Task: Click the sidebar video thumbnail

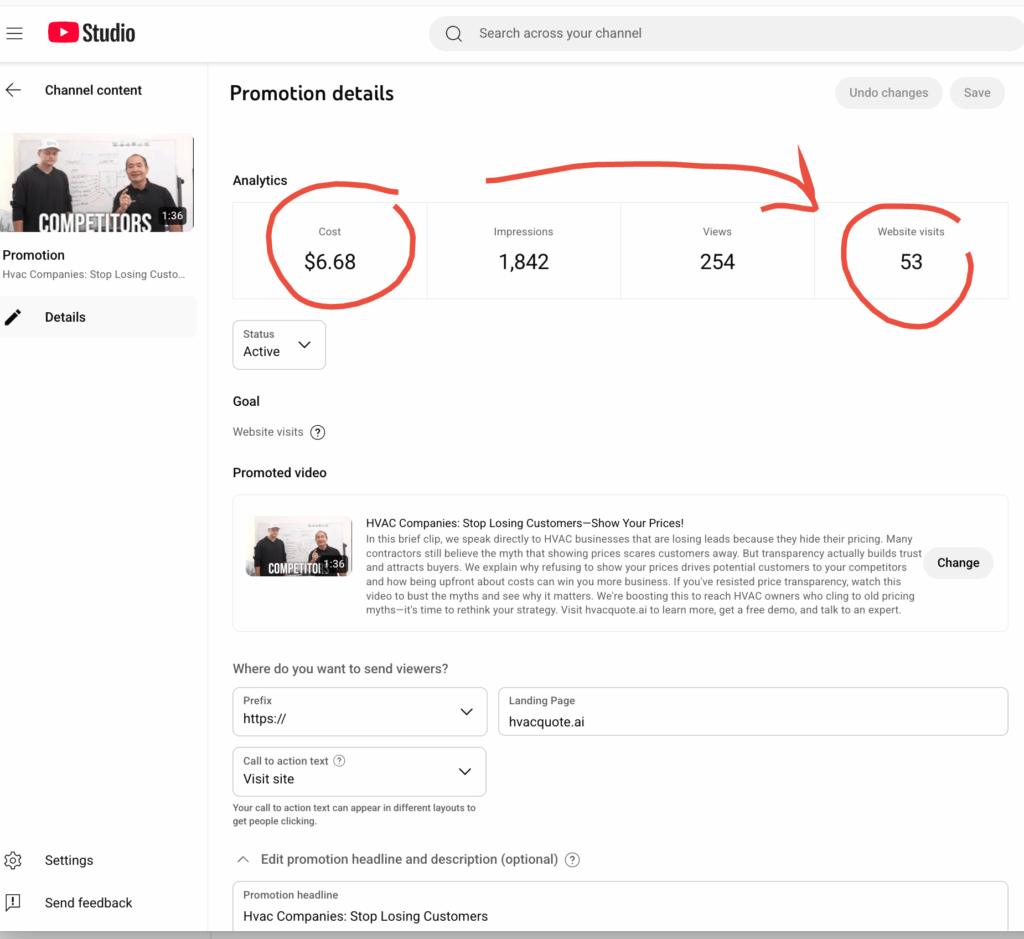Action: tap(97, 183)
